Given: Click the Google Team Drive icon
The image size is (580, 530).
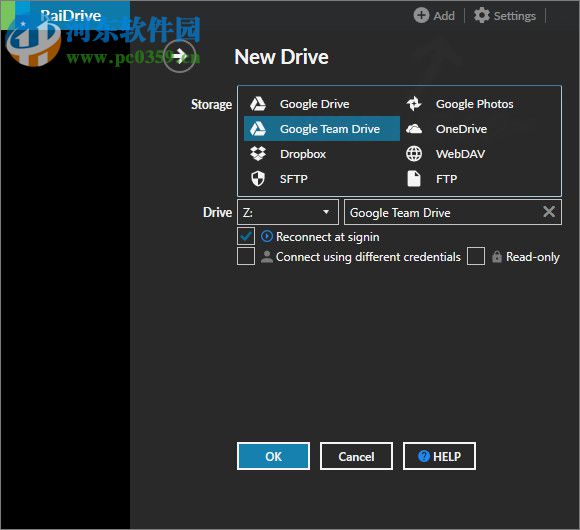Looking at the screenshot, I should [258, 129].
